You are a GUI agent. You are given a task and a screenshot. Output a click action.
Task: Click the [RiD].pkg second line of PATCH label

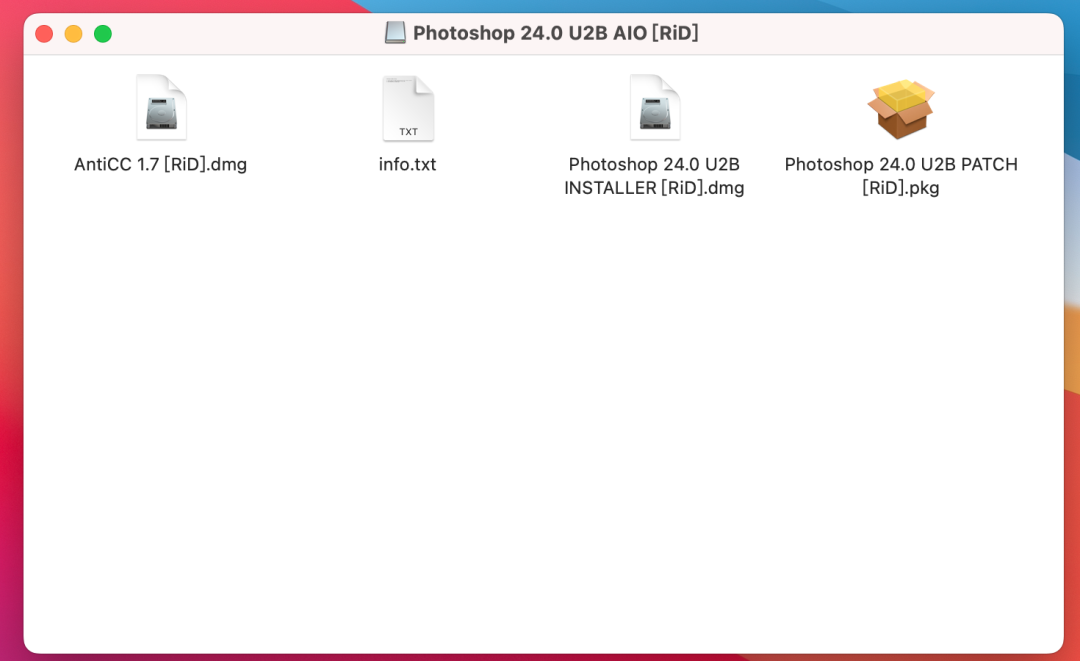coord(901,188)
